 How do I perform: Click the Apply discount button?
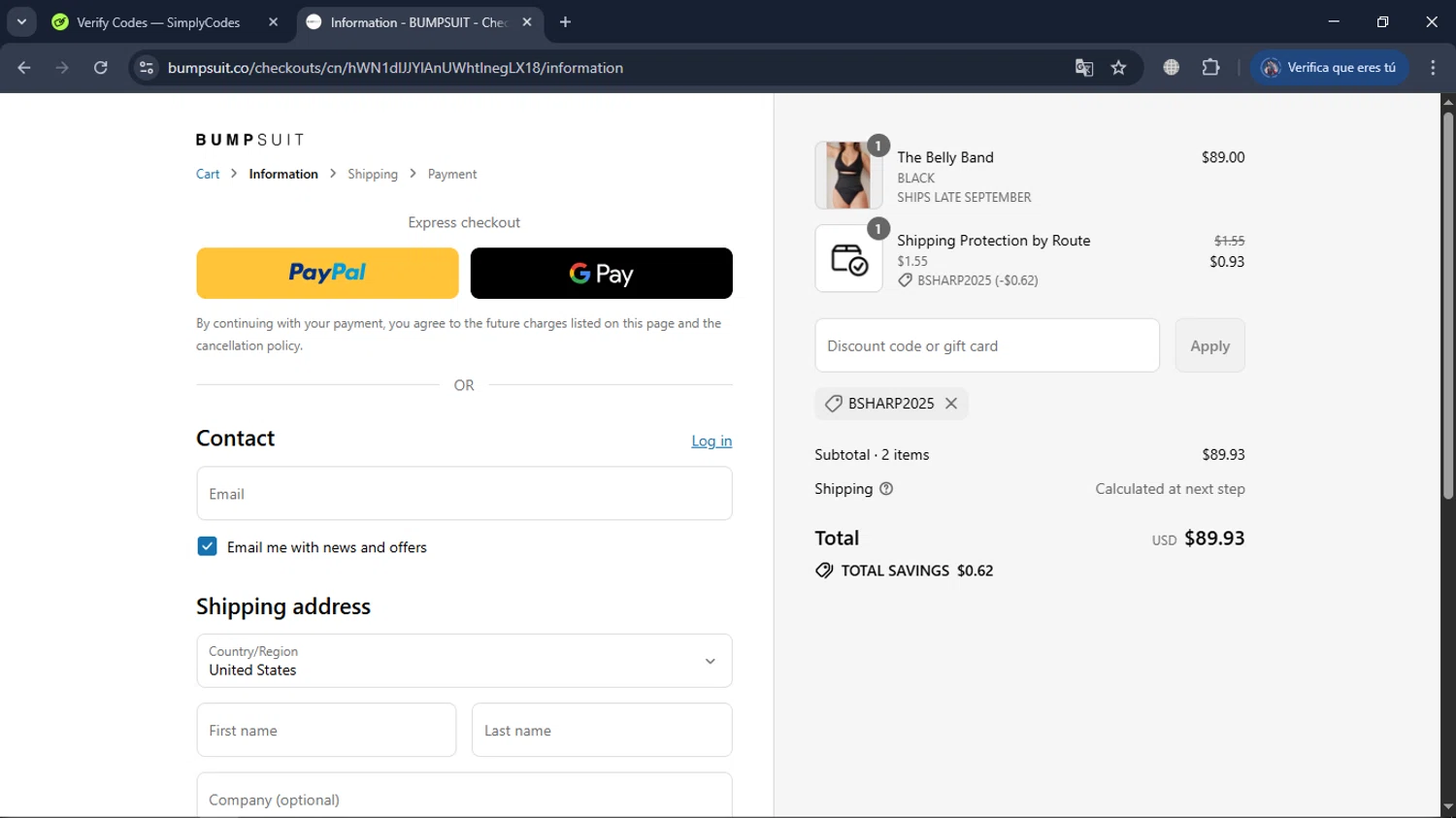1209,345
